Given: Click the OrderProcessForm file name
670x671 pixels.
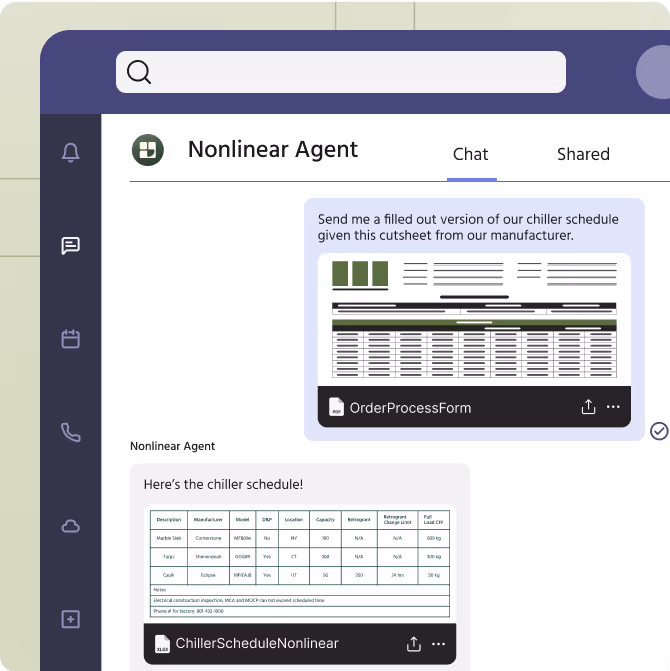Looking at the screenshot, I should 410,408.
